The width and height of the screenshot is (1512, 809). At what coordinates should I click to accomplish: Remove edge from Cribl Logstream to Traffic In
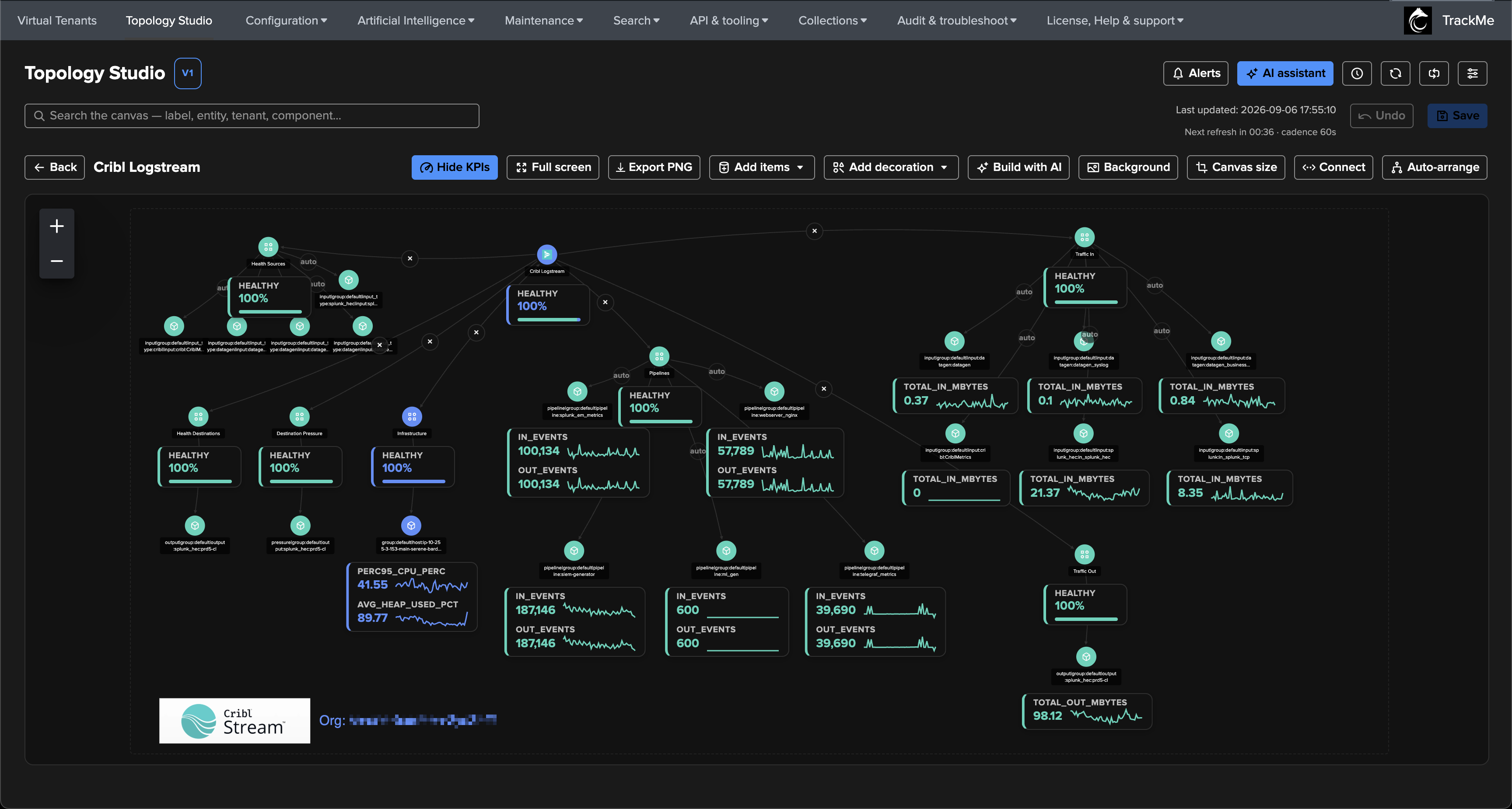814,231
